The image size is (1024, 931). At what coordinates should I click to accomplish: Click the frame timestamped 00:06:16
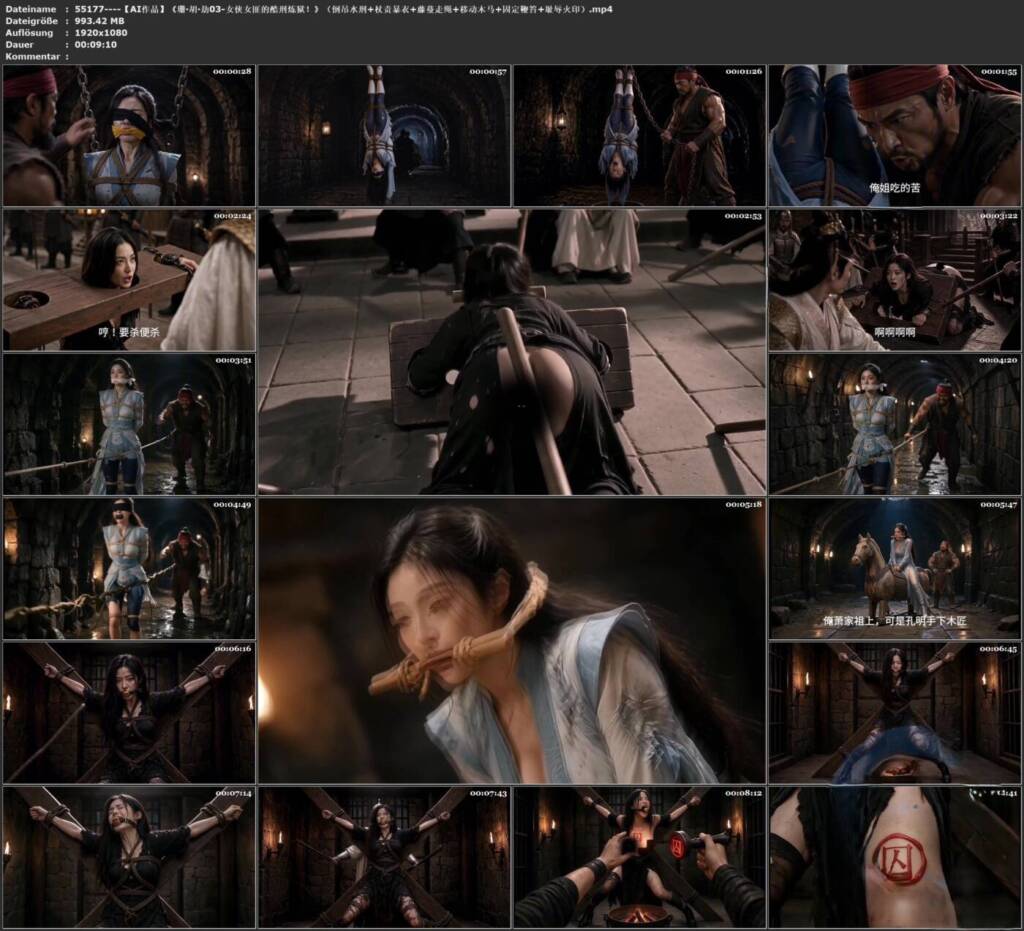point(129,712)
